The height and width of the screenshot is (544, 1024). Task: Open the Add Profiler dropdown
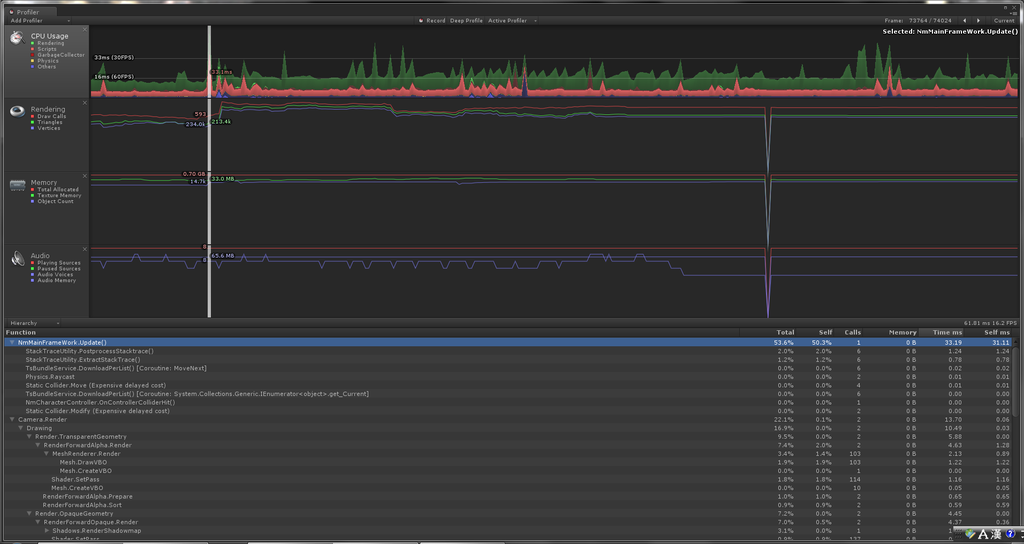tap(40, 20)
